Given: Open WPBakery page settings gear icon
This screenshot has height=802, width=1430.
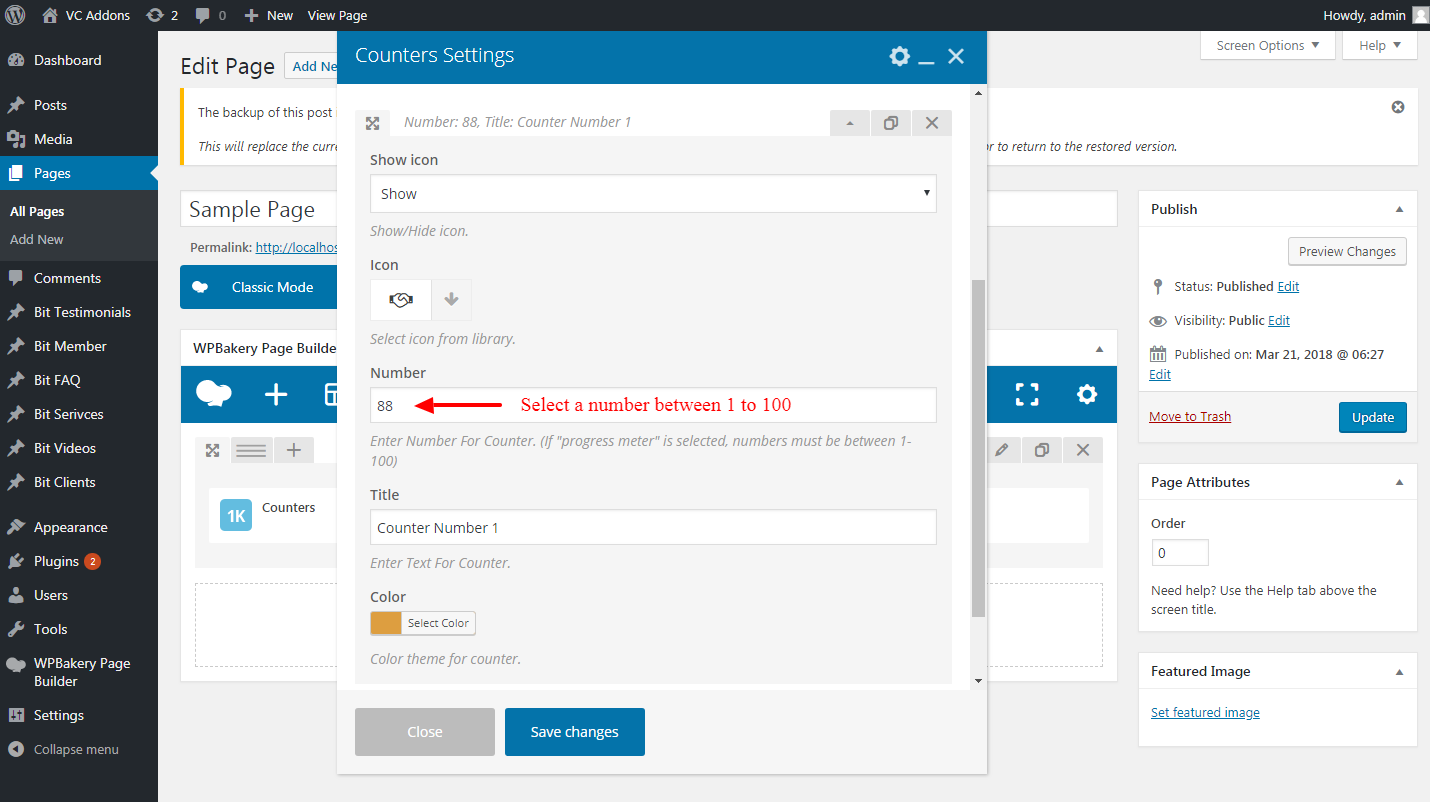Looking at the screenshot, I should [x=1086, y=394].
